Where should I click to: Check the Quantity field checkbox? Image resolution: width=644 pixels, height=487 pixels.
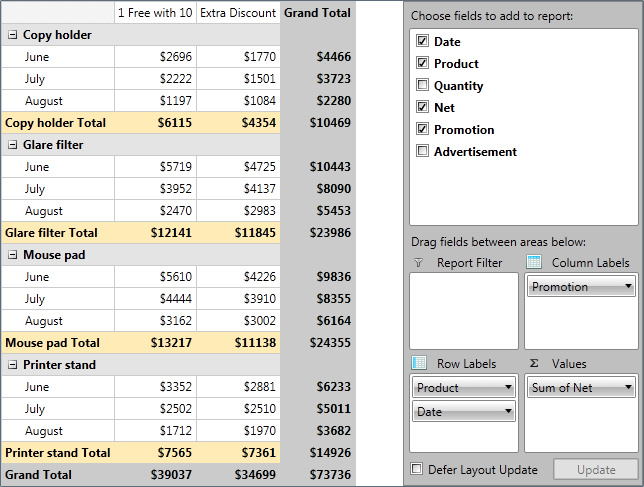click(422, 84)
